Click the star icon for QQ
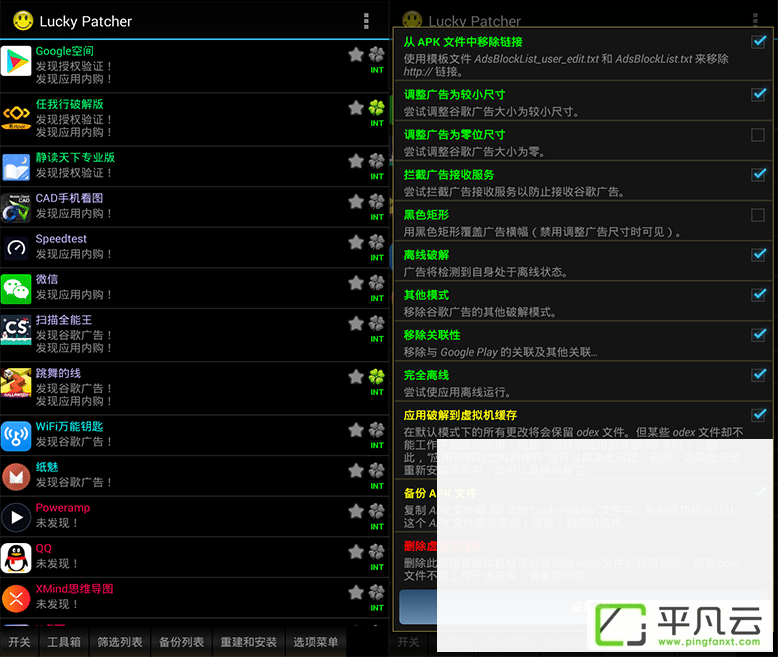Viewport: 778px width, 657px height. (x=356, y=551)
